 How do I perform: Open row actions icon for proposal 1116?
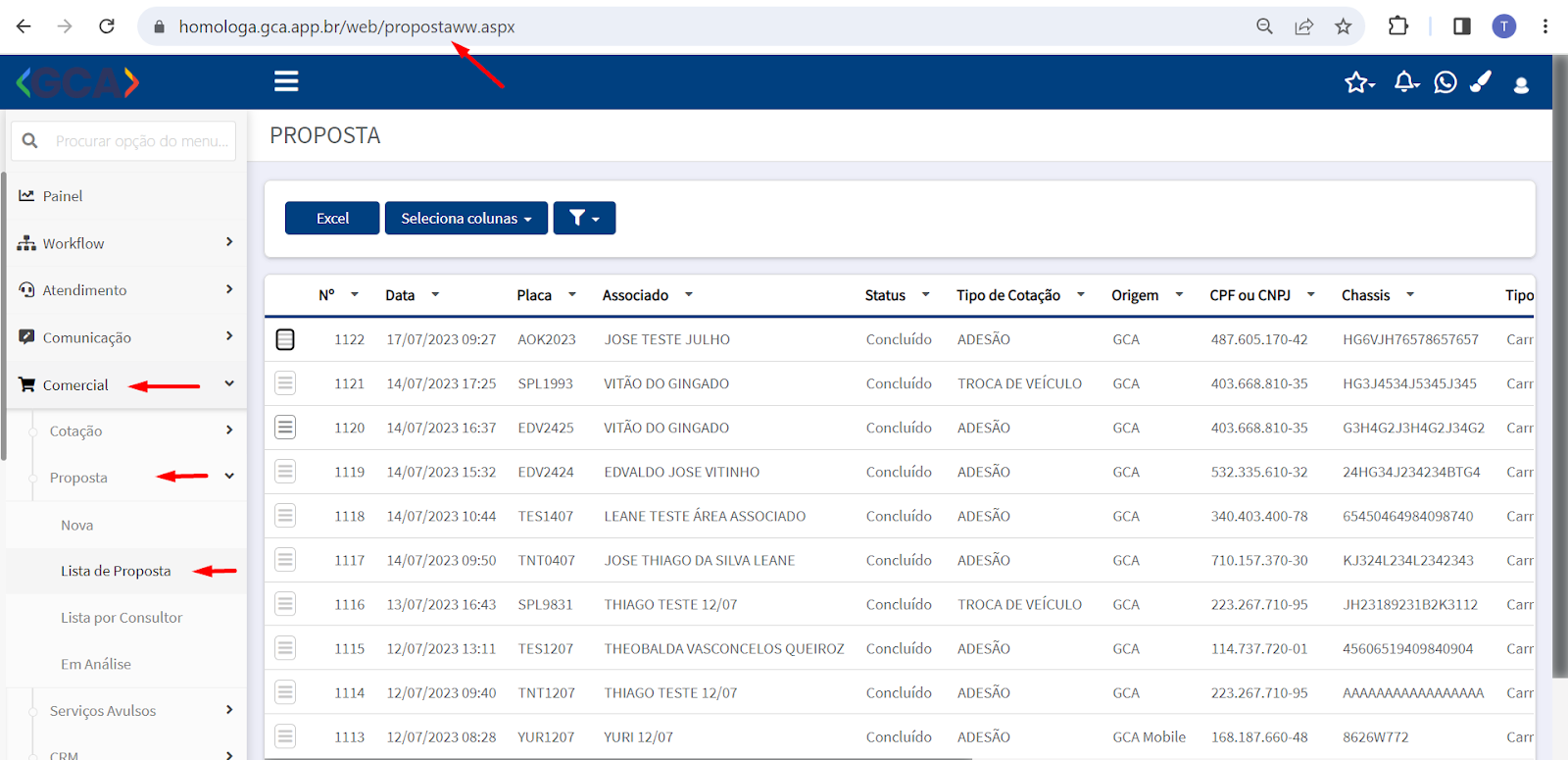(x=285, y=604)
